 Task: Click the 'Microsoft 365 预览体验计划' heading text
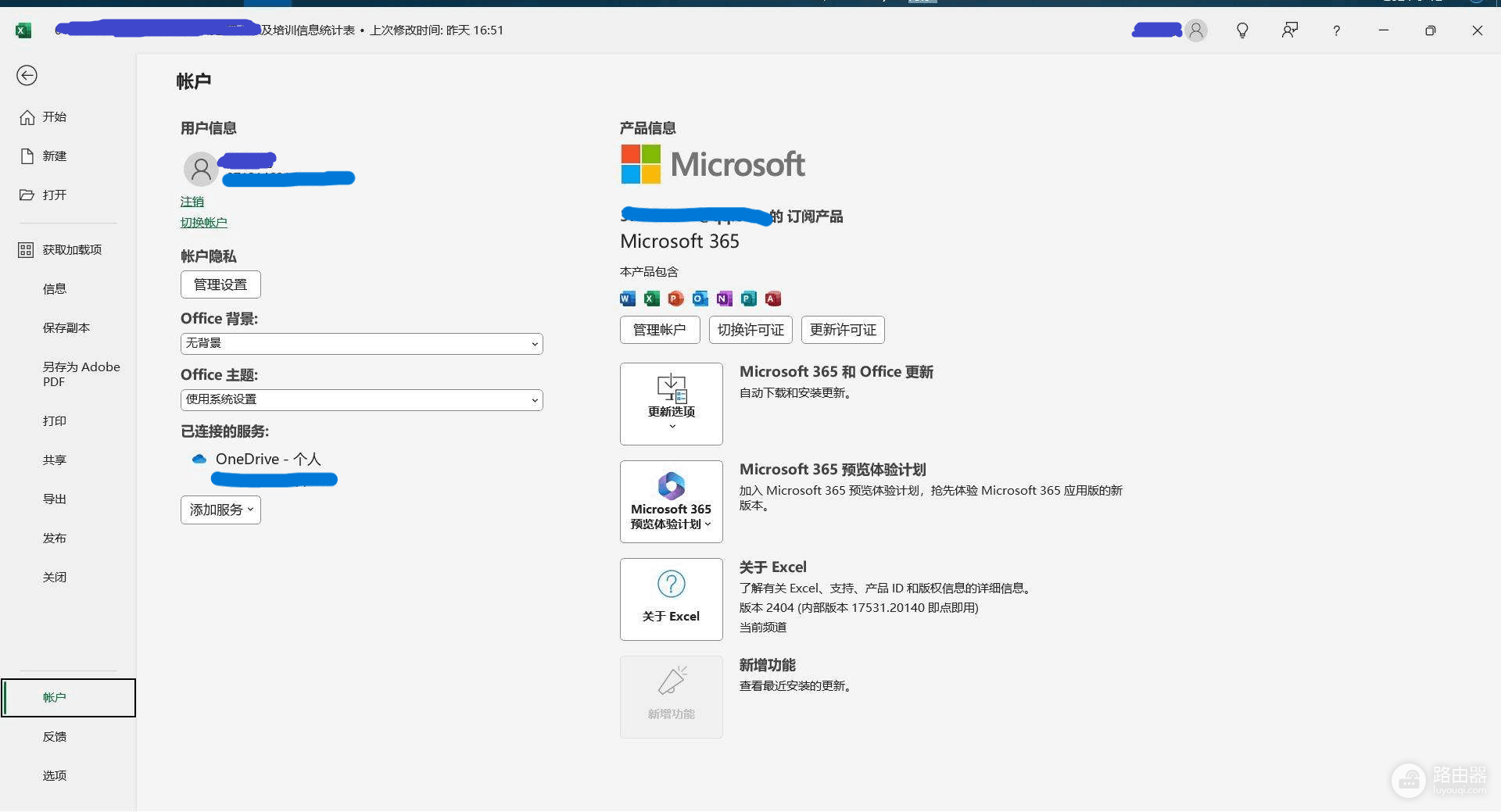833,470
